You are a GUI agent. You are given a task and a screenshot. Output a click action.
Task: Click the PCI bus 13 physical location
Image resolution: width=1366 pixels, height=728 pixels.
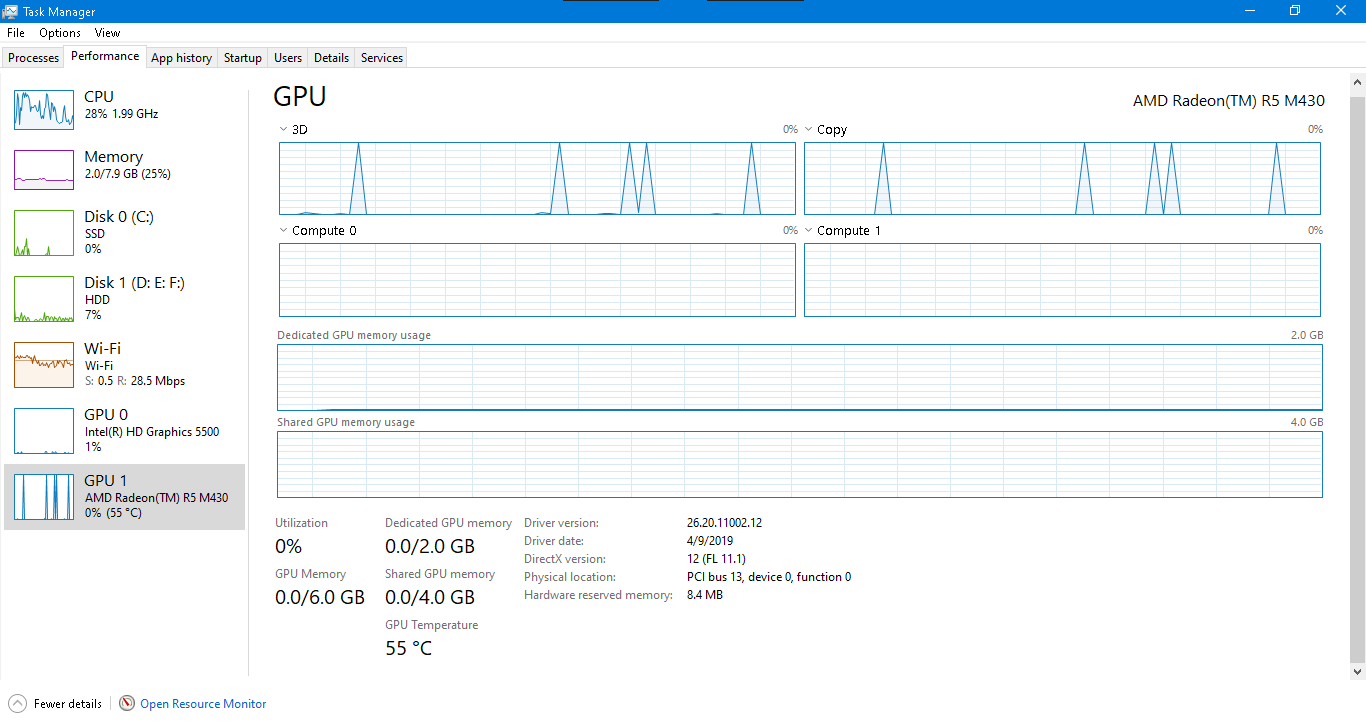pyautogui.click(x=769, y=577)
